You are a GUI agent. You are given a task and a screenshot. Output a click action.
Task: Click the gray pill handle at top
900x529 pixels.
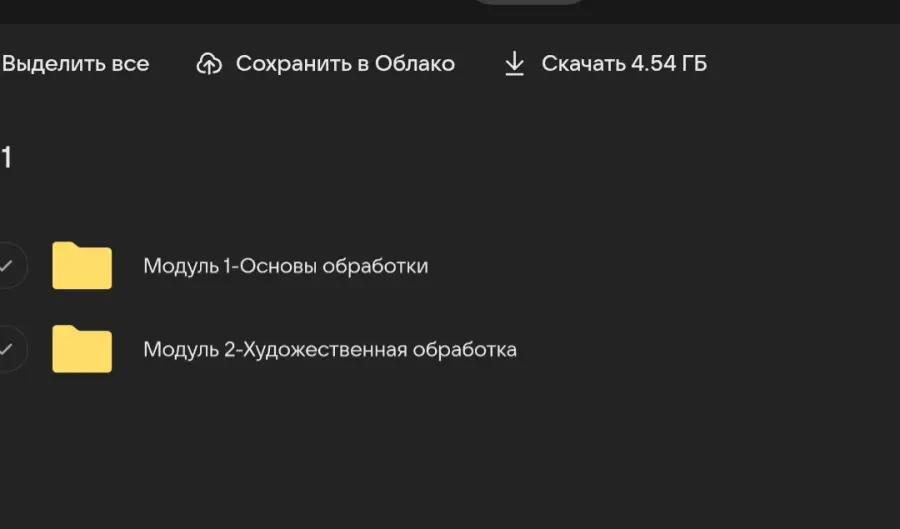(528, 2)
